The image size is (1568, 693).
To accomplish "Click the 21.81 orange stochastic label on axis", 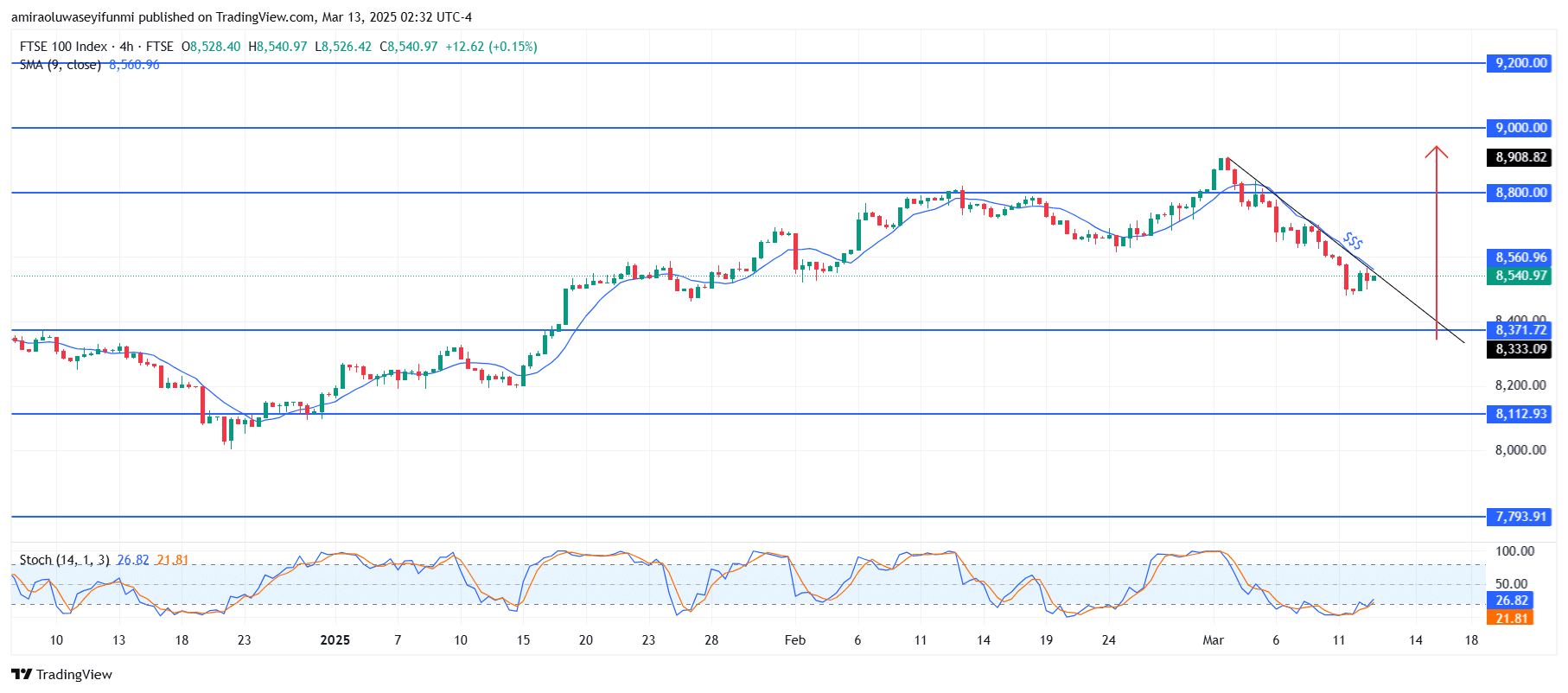I will point(1511,618).
